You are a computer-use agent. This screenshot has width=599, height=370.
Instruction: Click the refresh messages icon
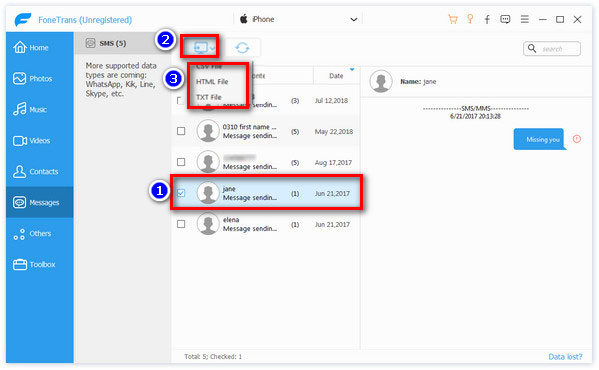point(242,48)
